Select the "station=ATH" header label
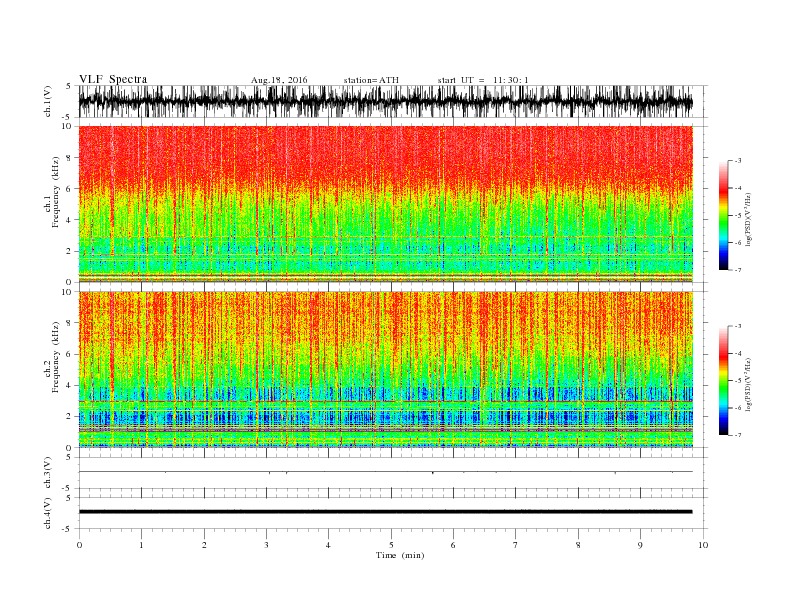The width and height of the screenshot is (792, 612). click(371, 80)
